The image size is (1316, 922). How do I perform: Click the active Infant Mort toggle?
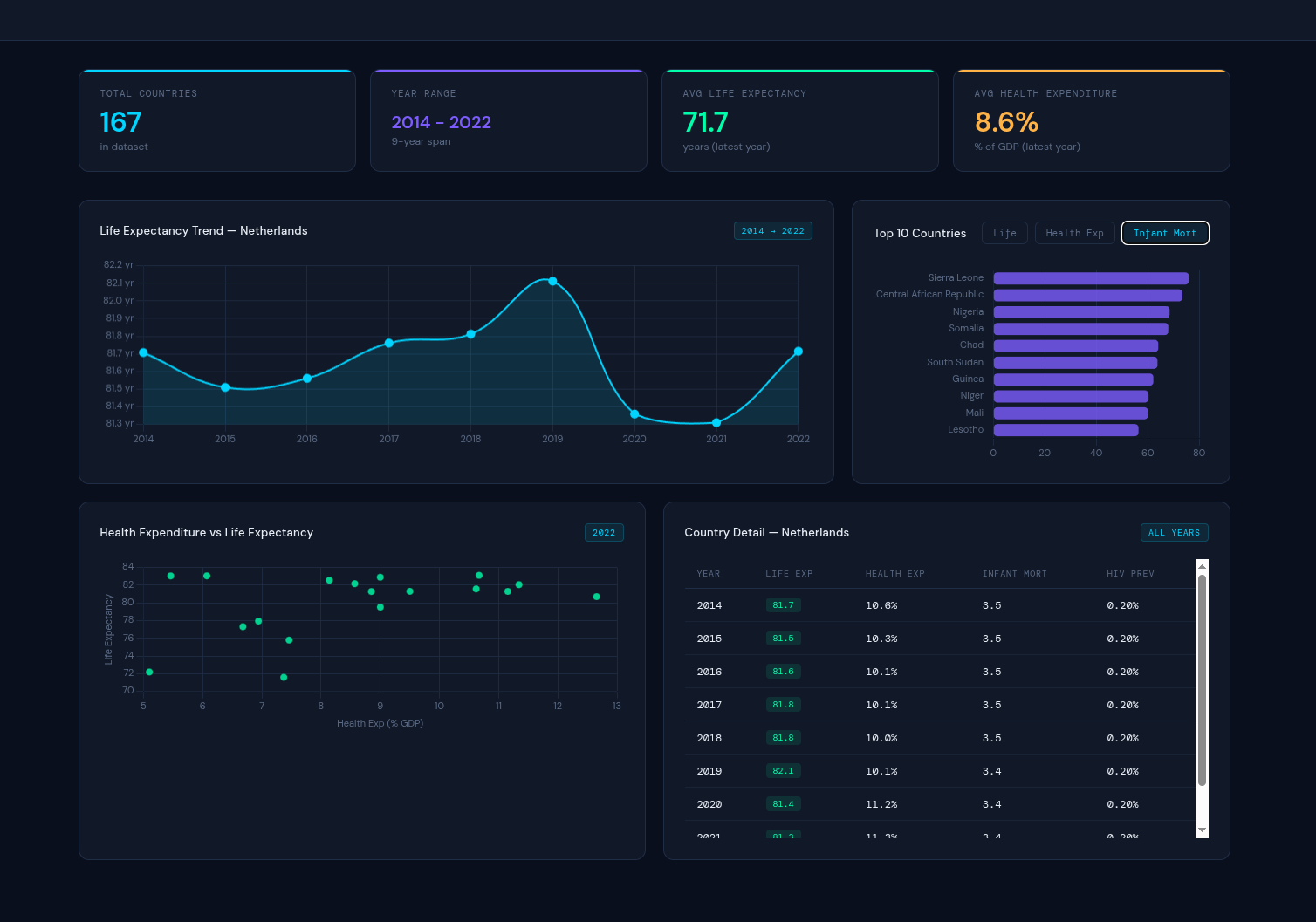[x=1165, y=232]
